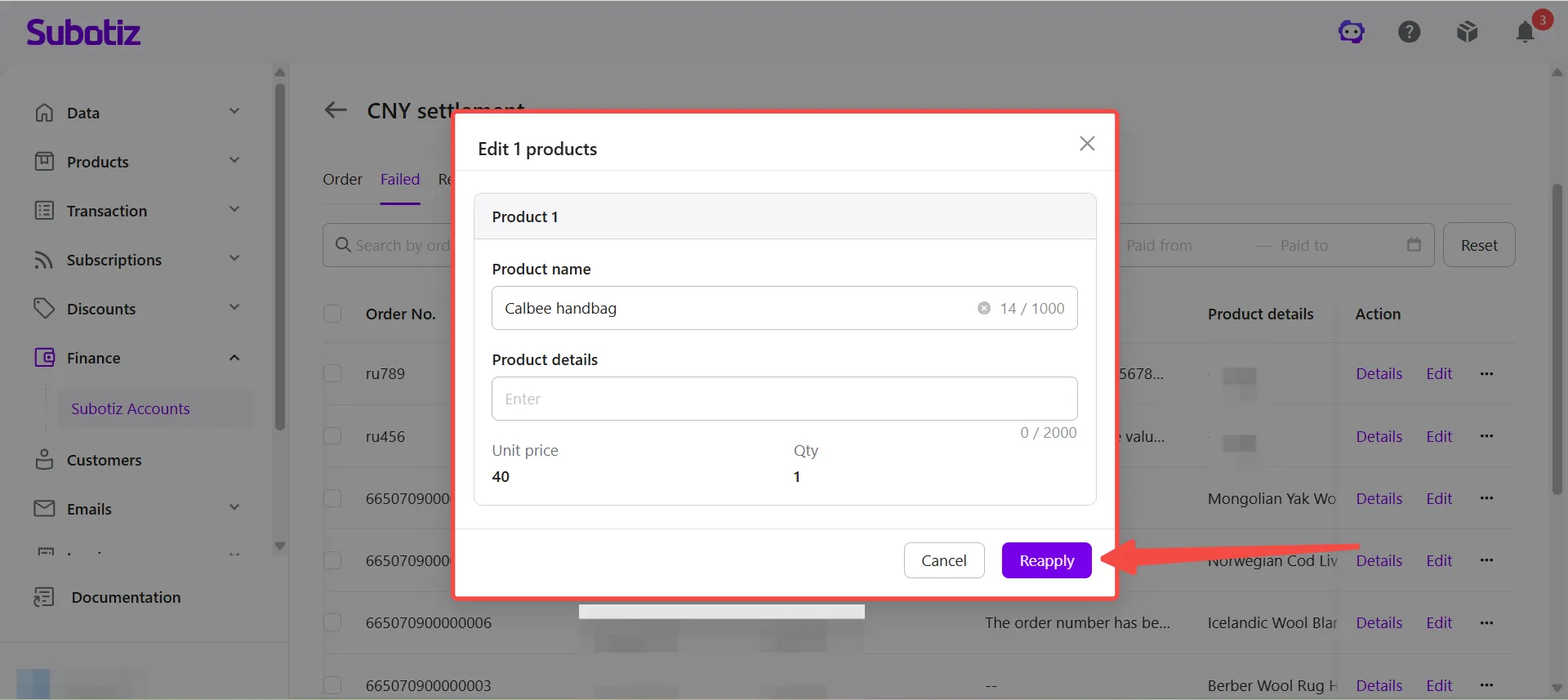Open the calendar icon in date range
Image resolution: width=1568 pixels, height=700 pixels.
point(1414,245)
